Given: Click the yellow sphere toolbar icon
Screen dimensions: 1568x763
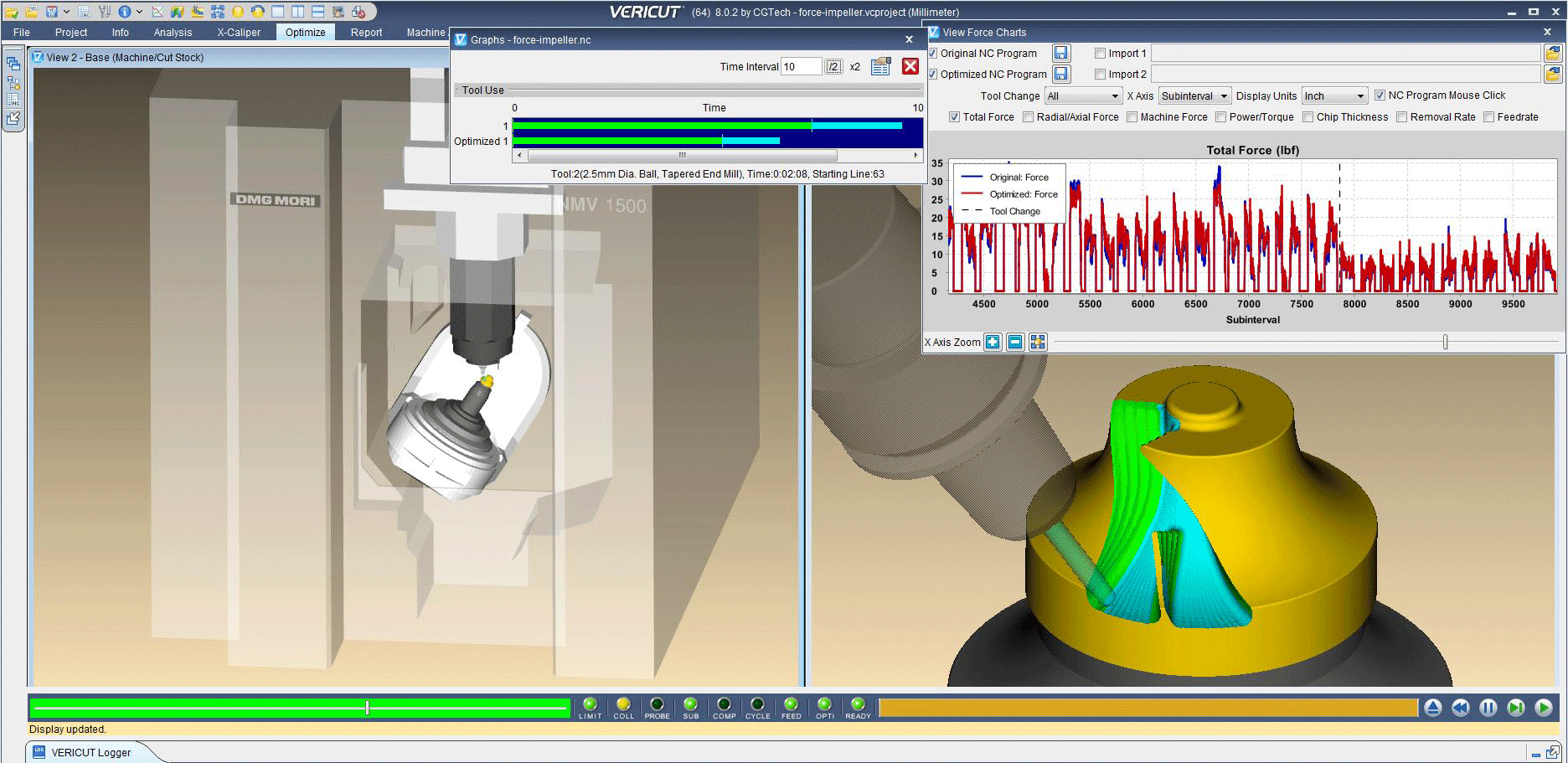Looking at the screenshot, I should point(238,12).
